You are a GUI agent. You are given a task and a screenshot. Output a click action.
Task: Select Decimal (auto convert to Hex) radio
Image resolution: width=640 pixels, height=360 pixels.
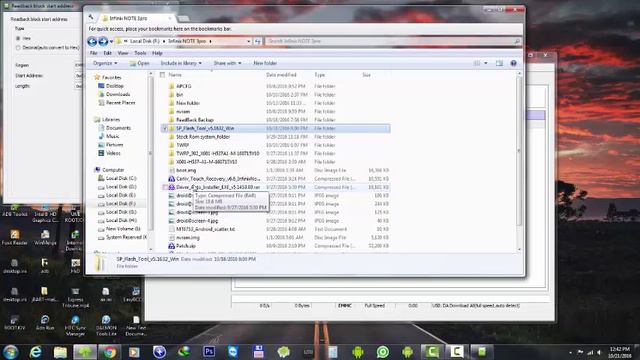18,48
